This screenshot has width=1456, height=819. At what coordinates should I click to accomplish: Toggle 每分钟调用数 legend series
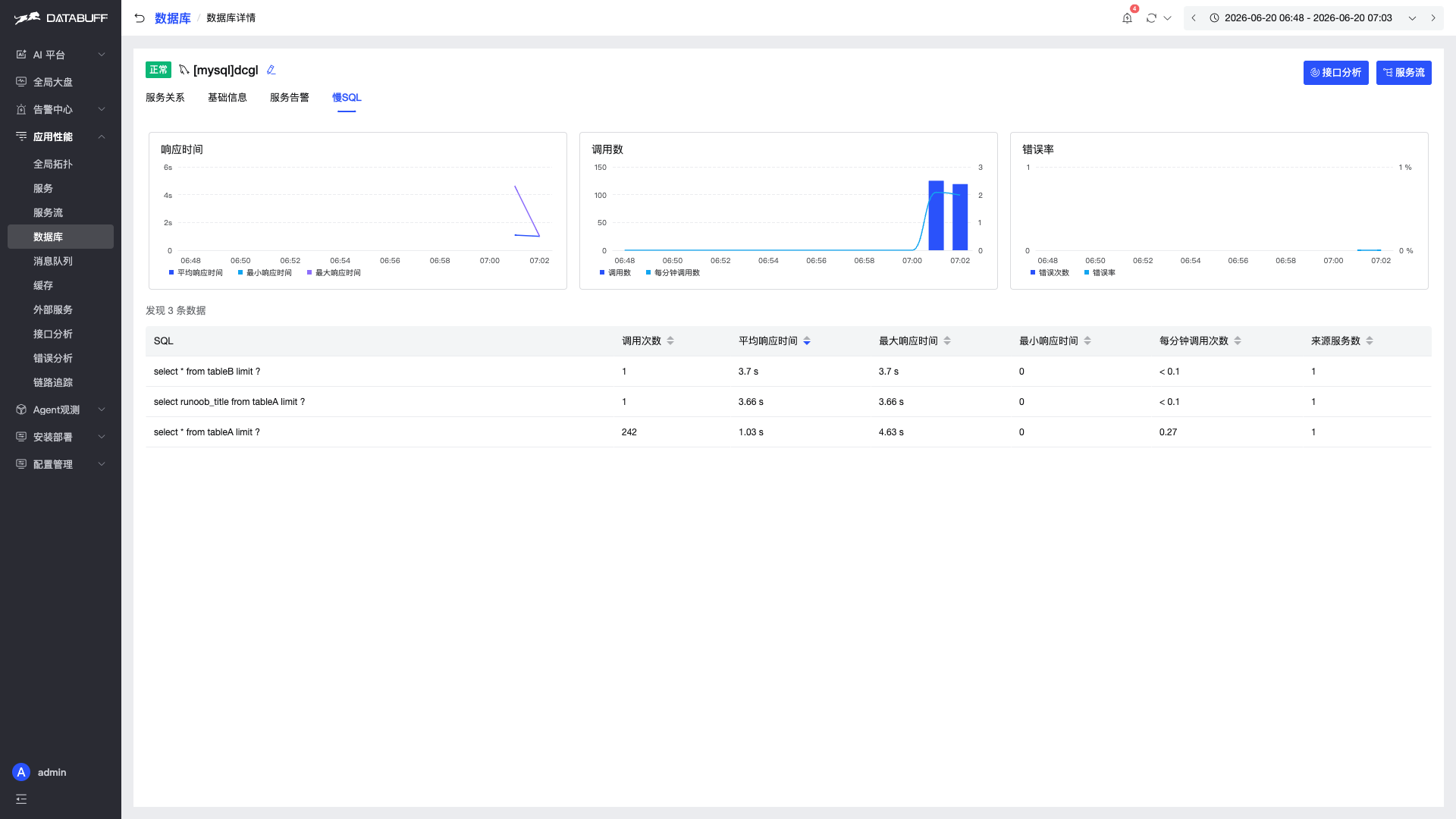click(673, 273)
